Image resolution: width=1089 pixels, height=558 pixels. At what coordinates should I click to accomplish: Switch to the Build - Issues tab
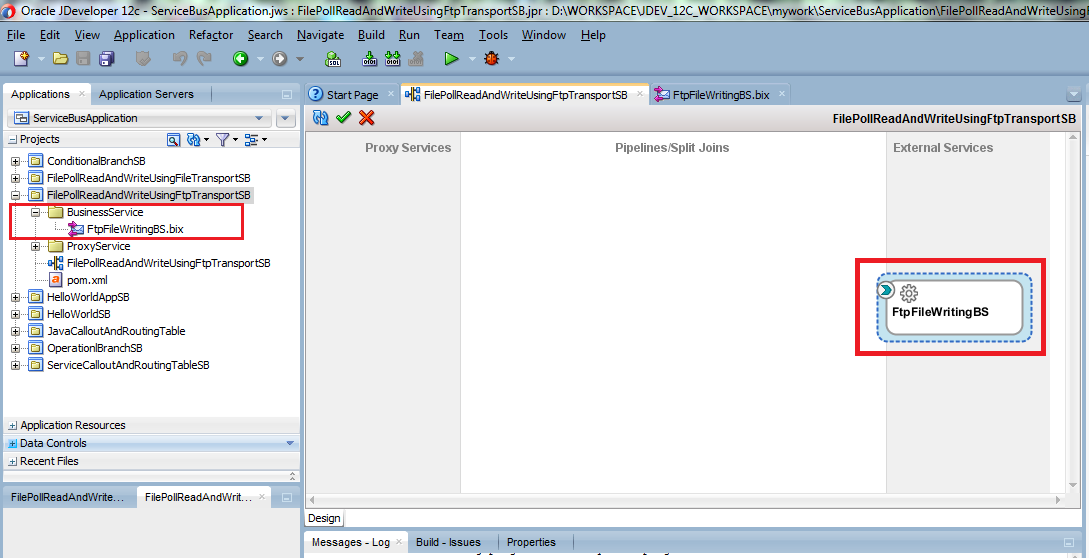(x=448, y=542)
